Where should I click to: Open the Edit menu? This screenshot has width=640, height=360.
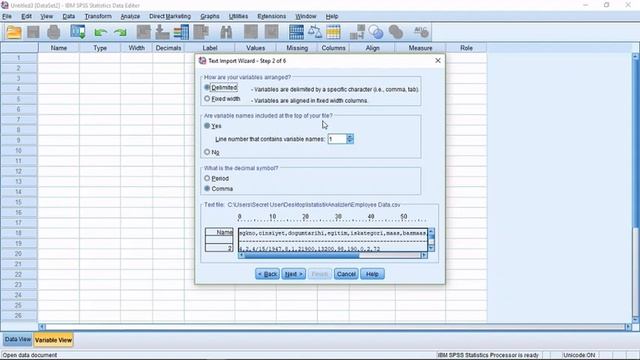pos(27,16)
